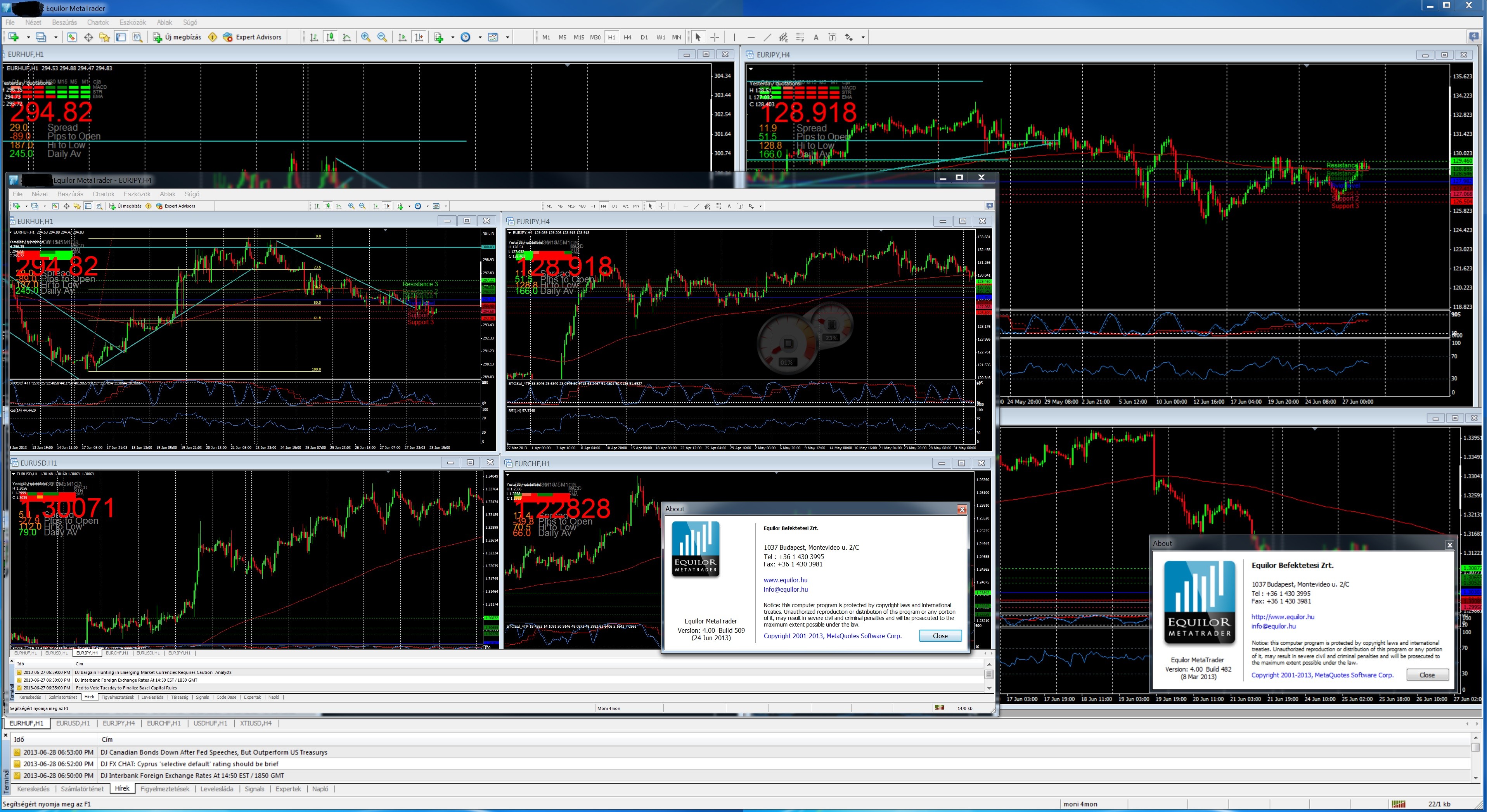1487x812 pixels.
Task: Select the Text tool (A) in main toolbar
Action: tap(815, 37)
